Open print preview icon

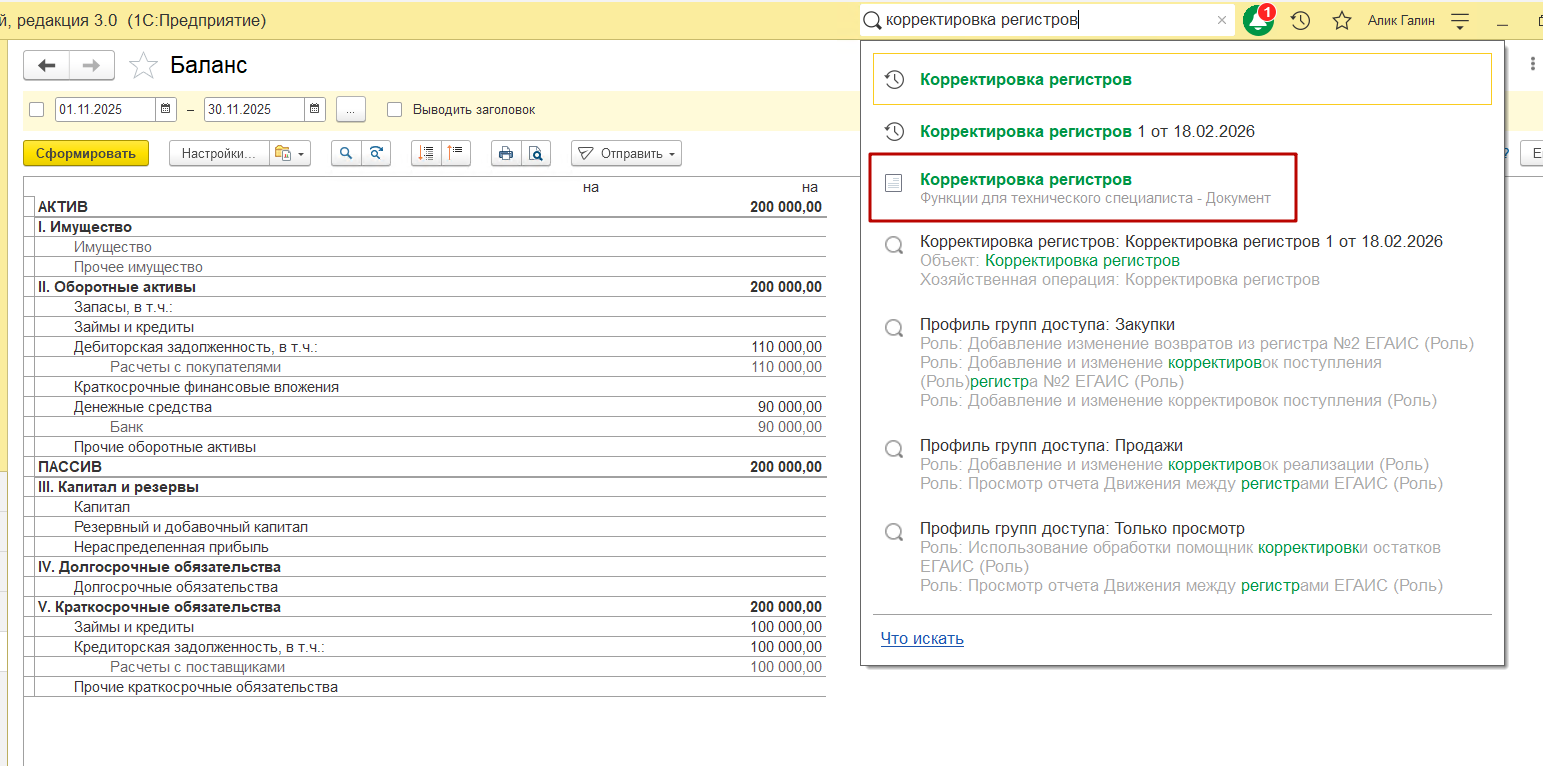(536, 153)
